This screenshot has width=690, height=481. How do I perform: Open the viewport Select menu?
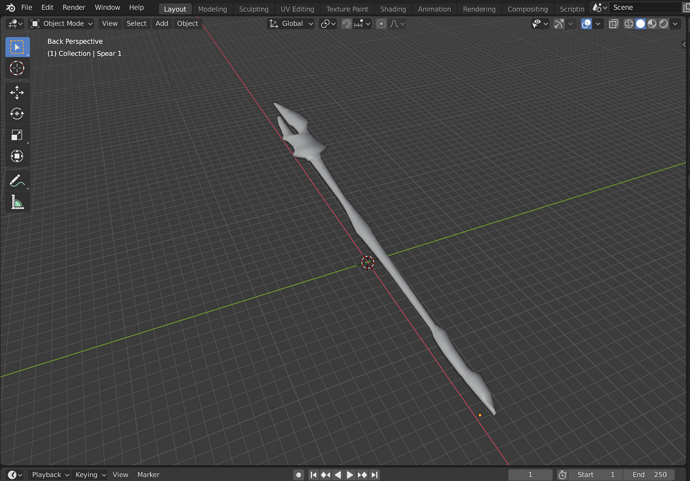point(136,24)
